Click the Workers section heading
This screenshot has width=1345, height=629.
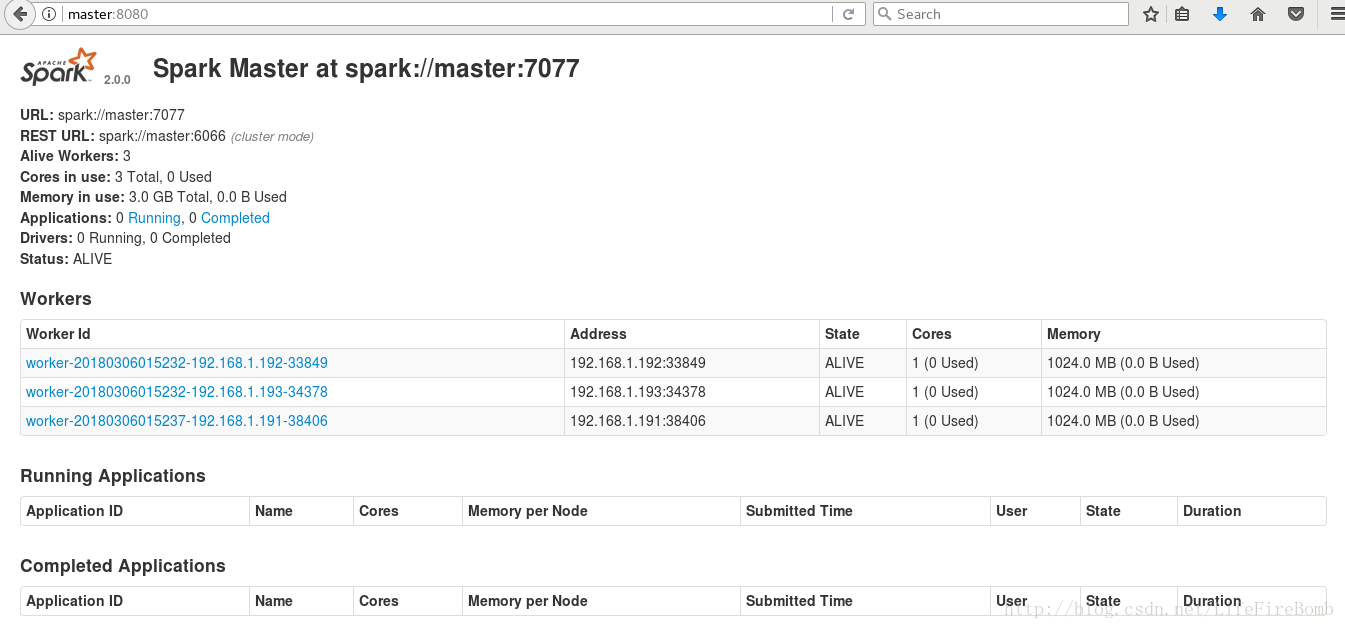point(56,299)
